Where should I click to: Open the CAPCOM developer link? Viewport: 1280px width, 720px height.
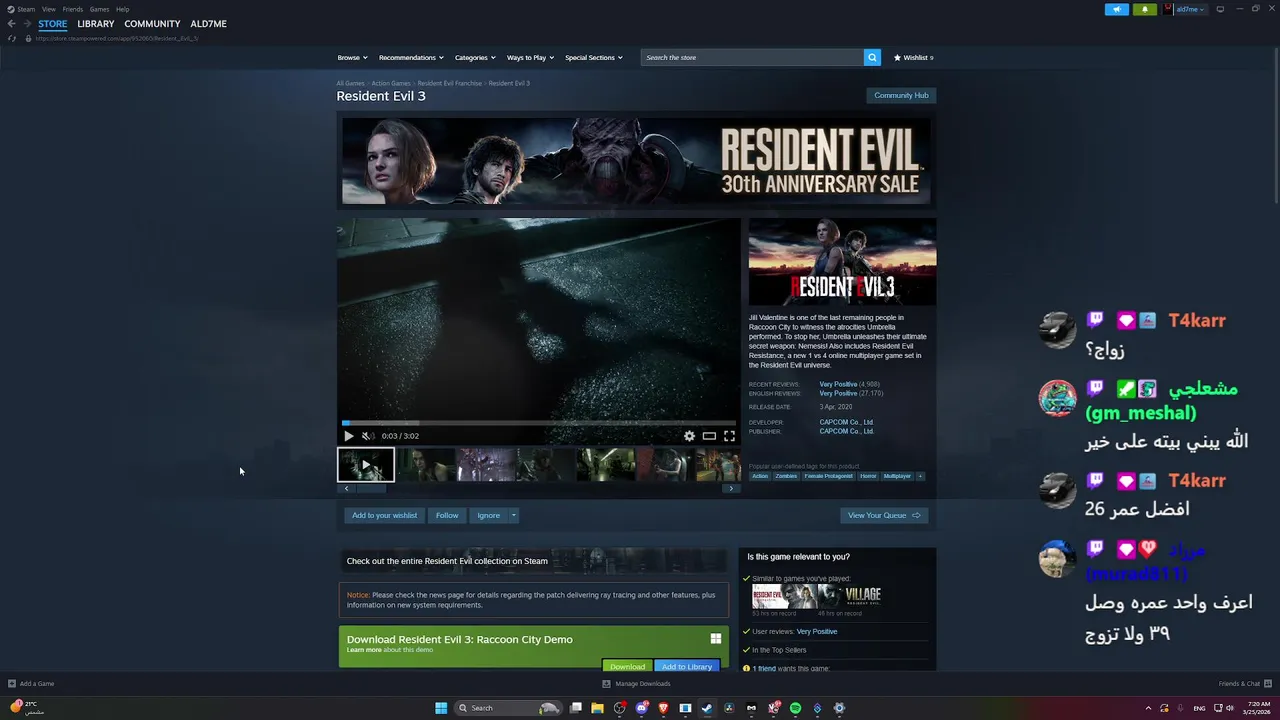(846, 422)
